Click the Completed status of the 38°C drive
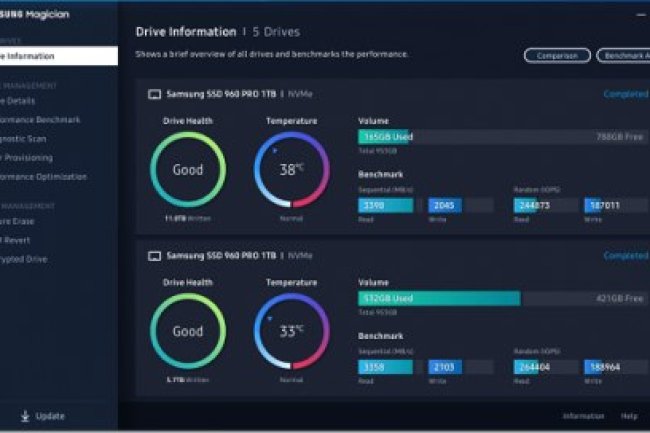Screen dimensions: 650x433 [626, 94]
